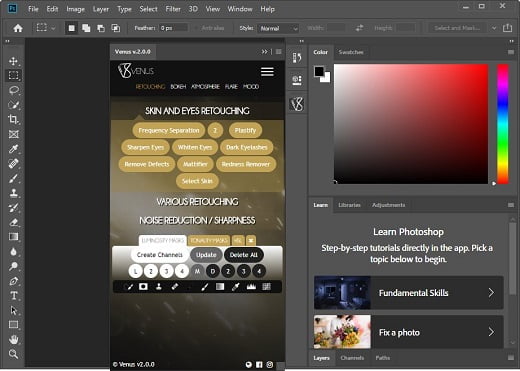The width and height of the screenshot is (520, 371).
Task: Click the Home icon in options bar
Action: tap(18, 28)
